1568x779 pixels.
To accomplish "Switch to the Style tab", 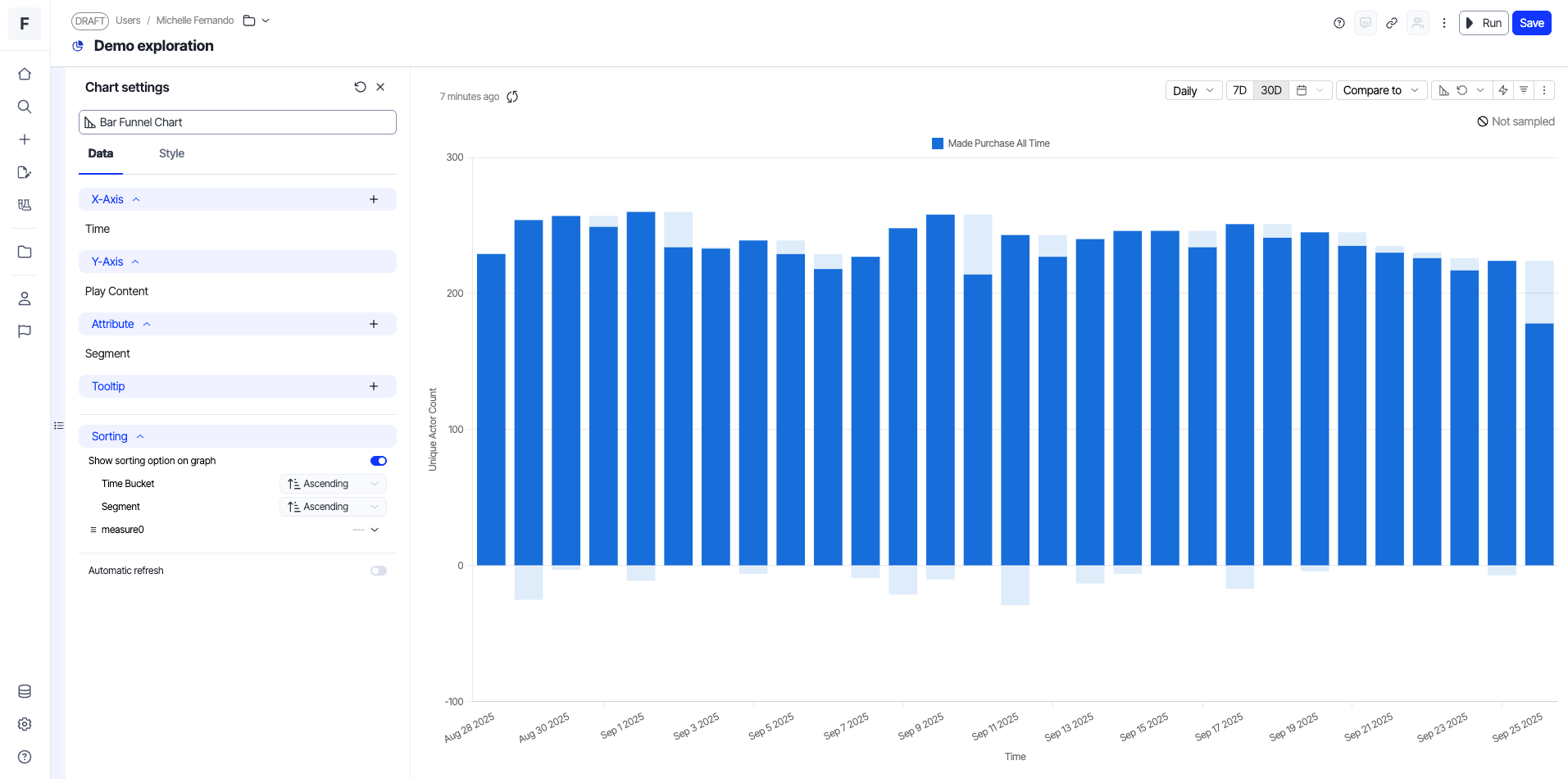I will [171, 153].
